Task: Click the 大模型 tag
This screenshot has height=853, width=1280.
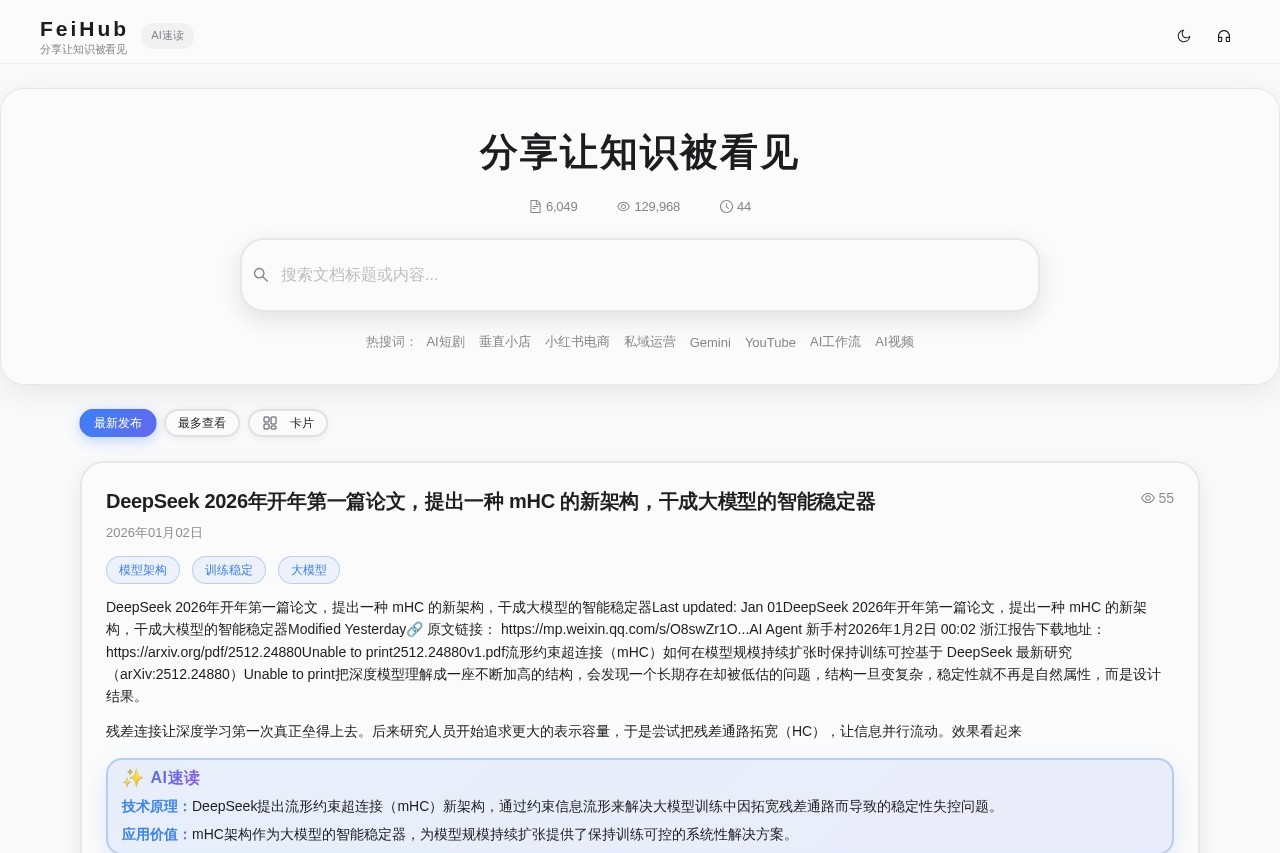Action: 309,570
